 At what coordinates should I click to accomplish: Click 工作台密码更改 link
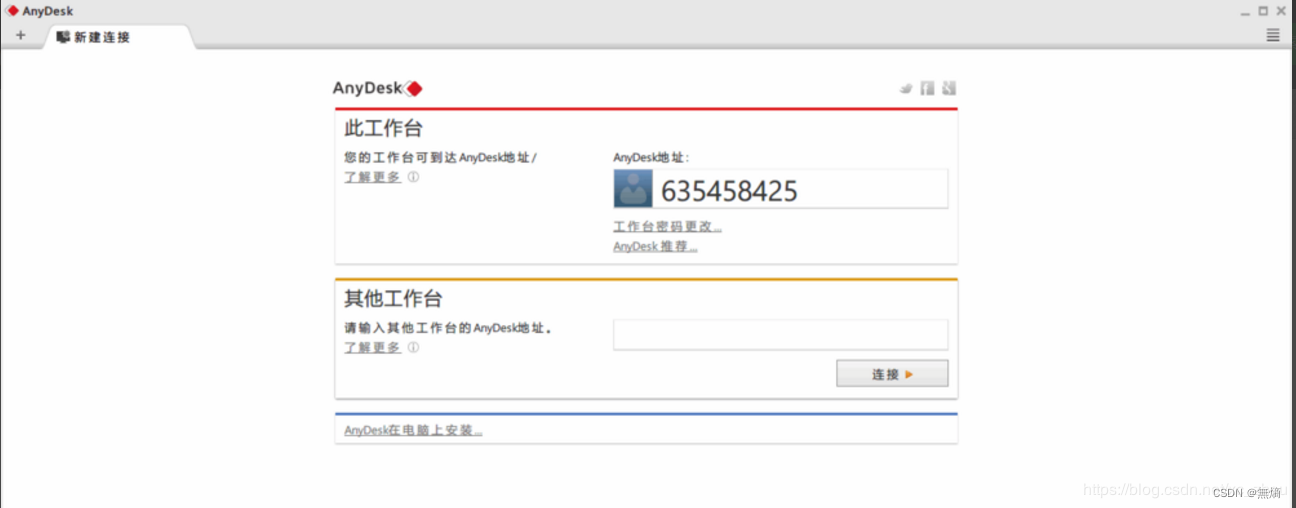(667, 226)
